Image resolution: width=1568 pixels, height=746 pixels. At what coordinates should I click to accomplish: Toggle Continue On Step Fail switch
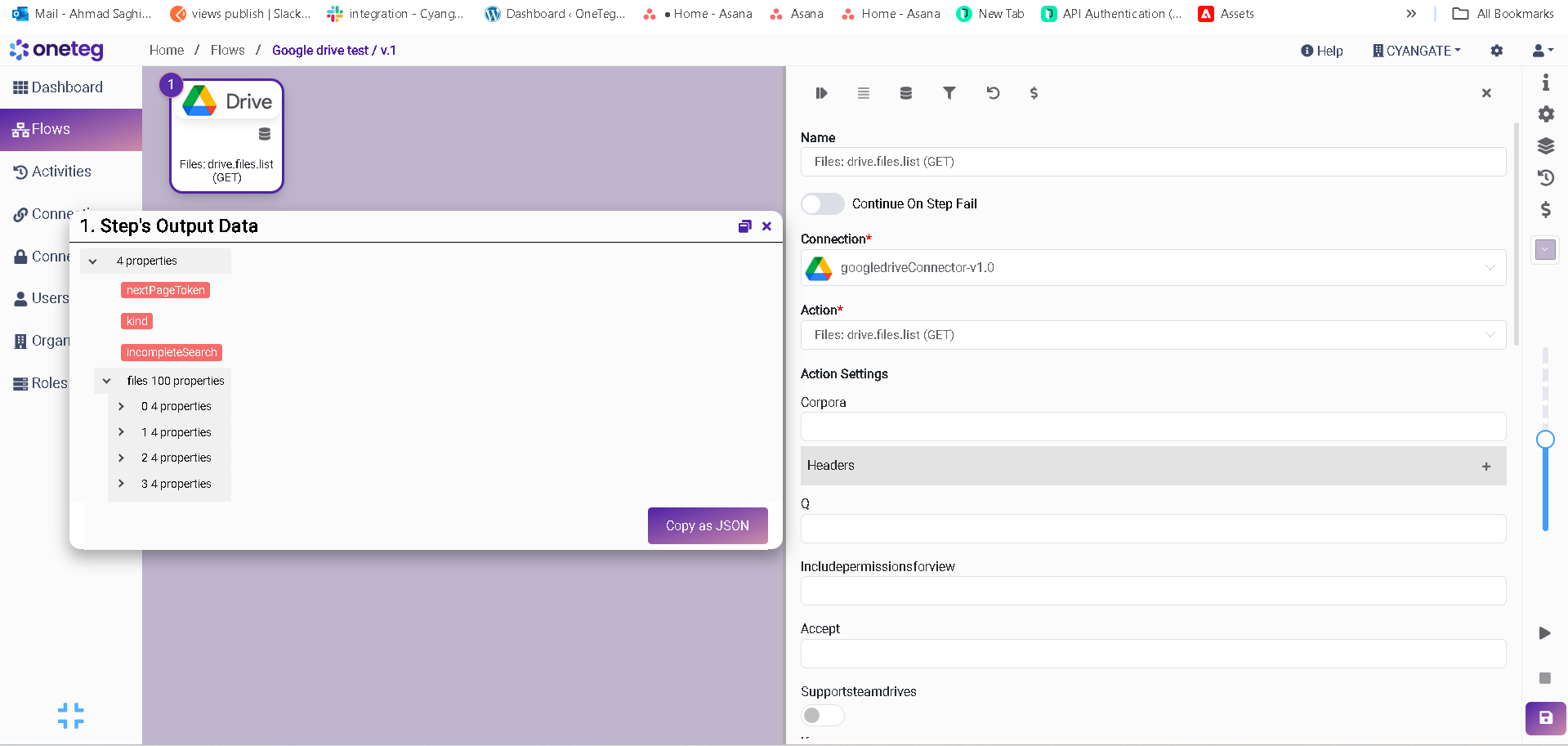click(x=822, y=203)
